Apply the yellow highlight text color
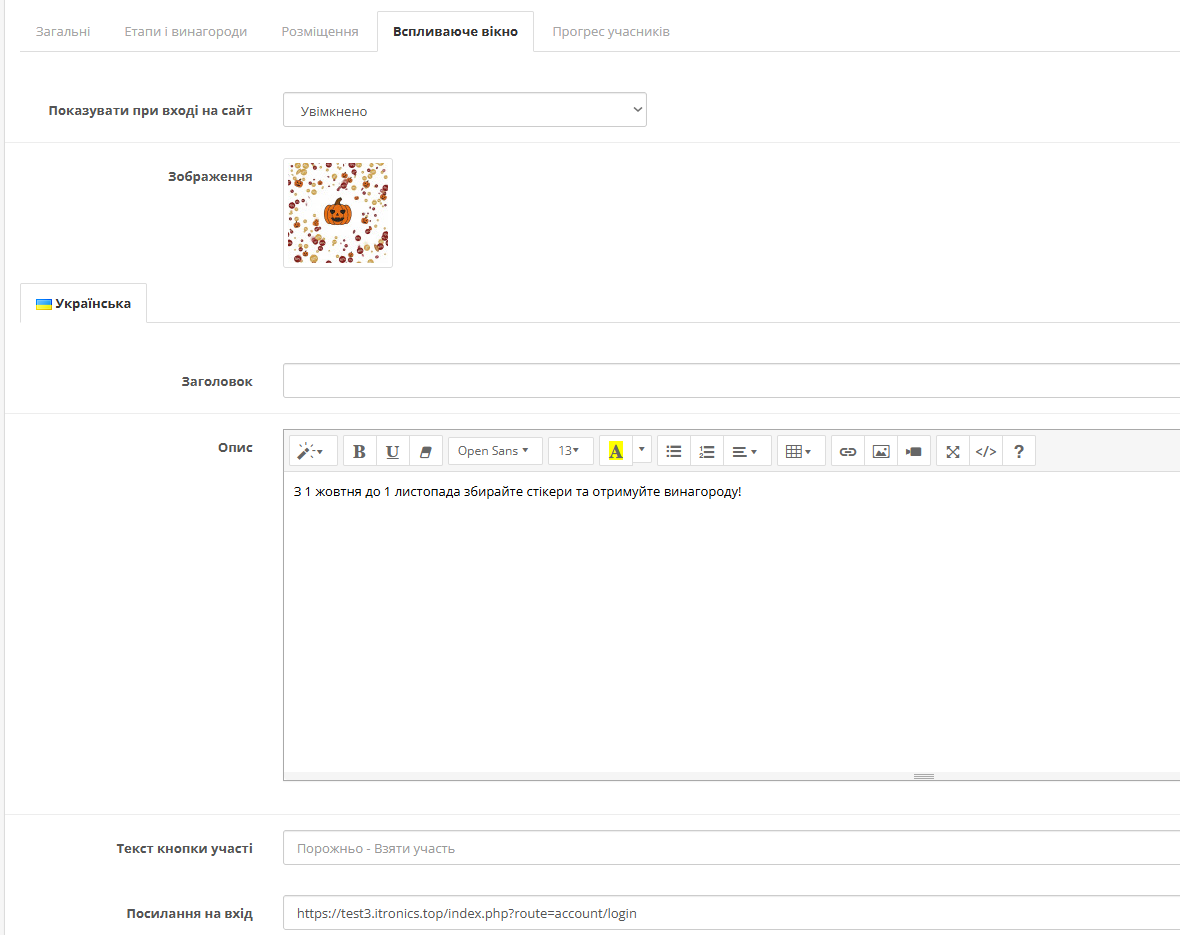This screenshot has width=1180, height=935. [x=616, y=451]
